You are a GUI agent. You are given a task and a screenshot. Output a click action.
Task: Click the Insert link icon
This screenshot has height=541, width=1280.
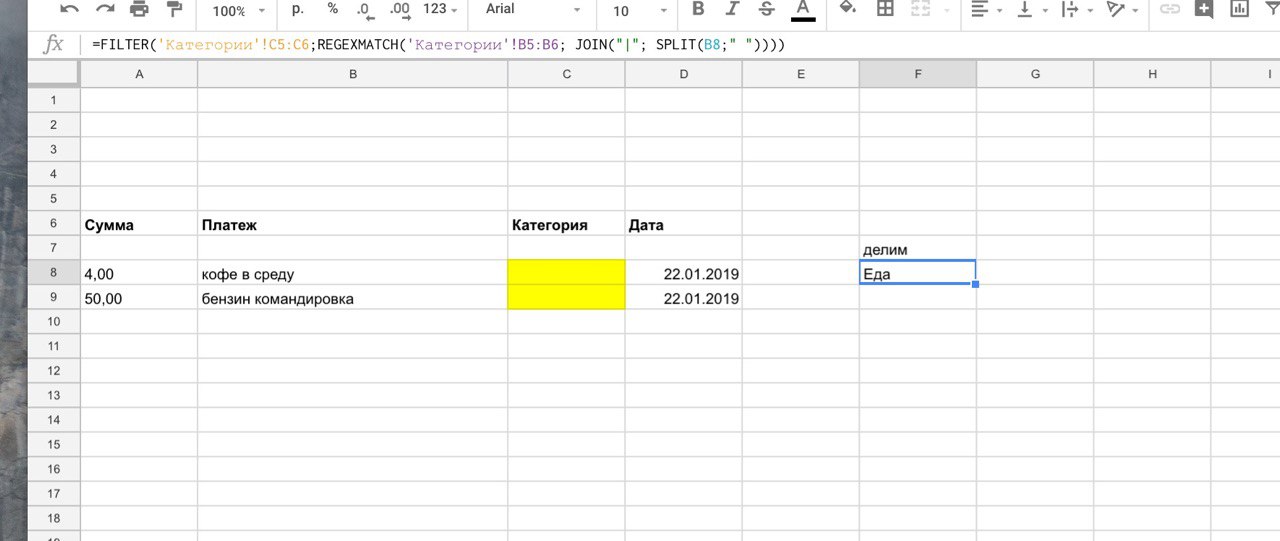point(1169,10)
